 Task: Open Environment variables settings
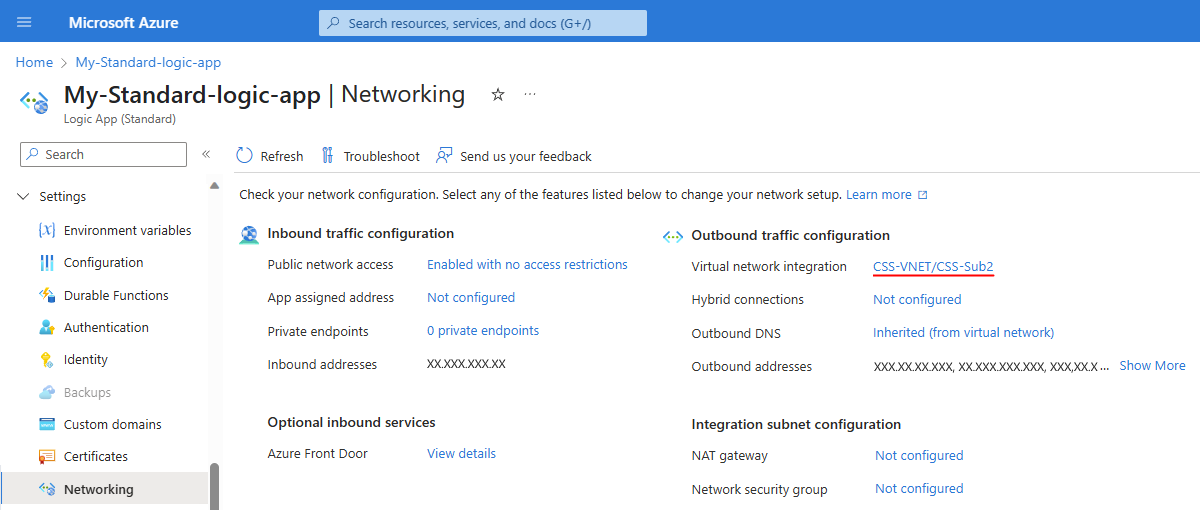coord(127,230)
